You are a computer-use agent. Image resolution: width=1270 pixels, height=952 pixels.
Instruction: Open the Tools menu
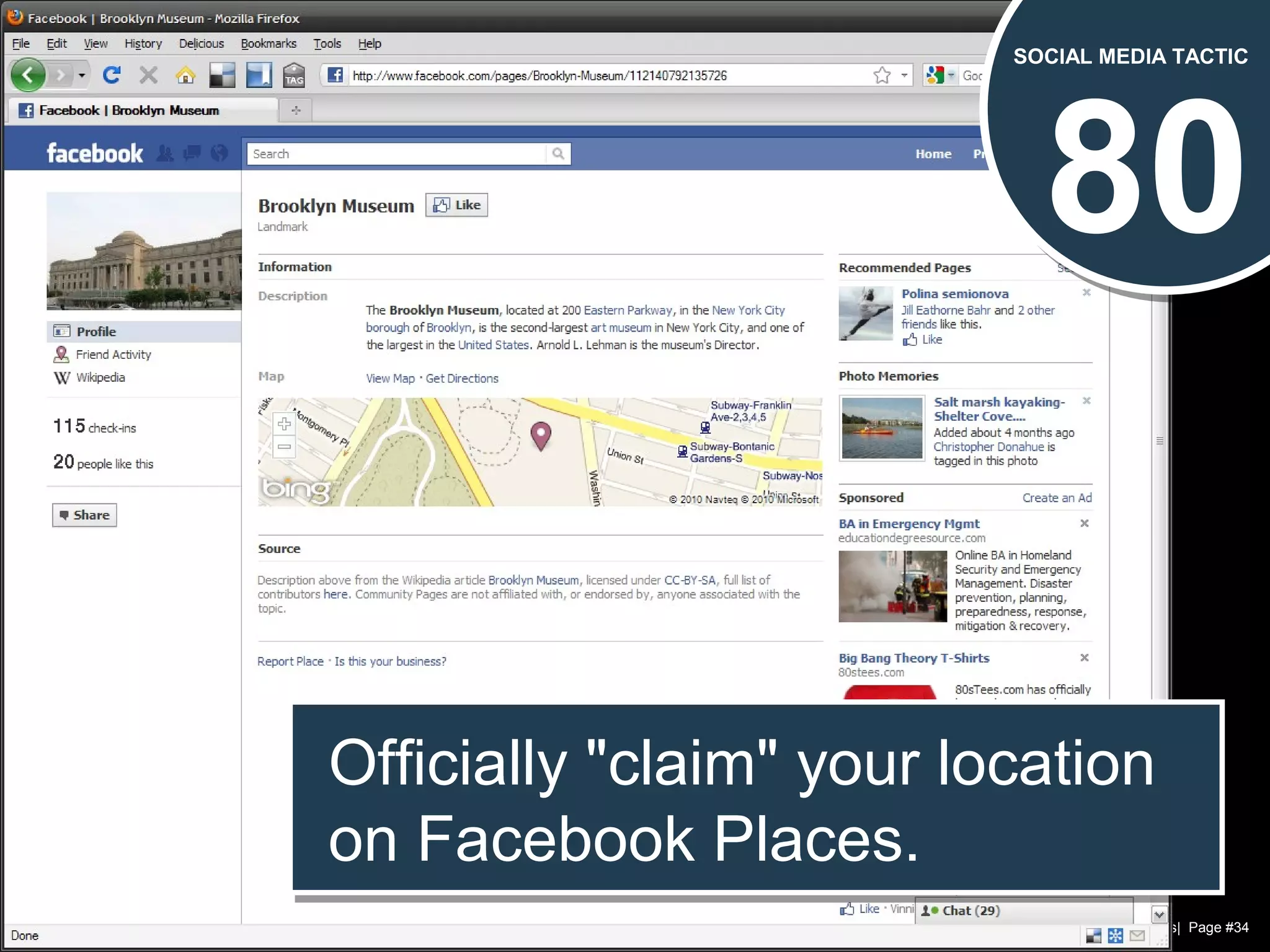[327, 43]
